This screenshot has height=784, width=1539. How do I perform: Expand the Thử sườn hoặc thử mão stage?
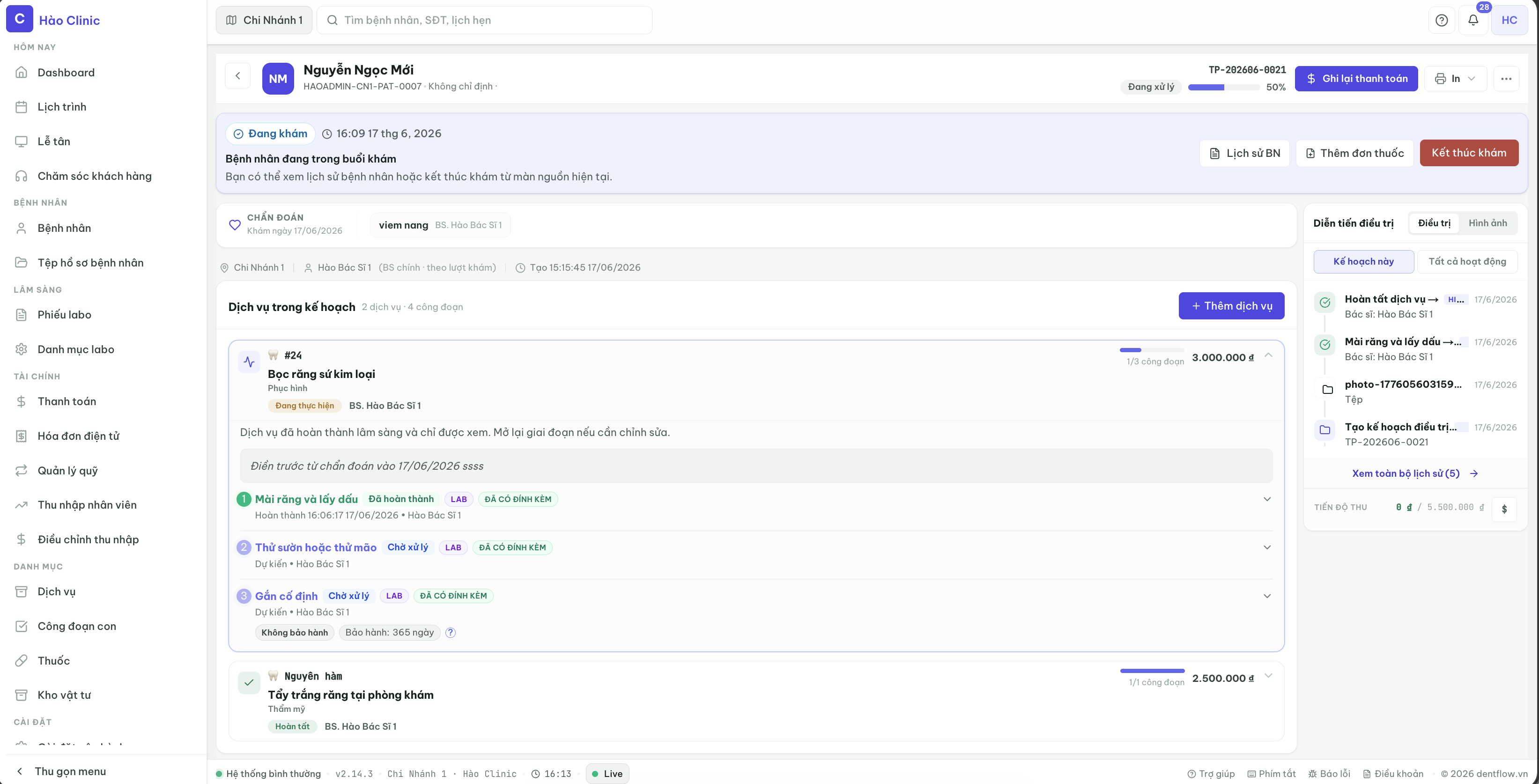tap(1266, 548)
